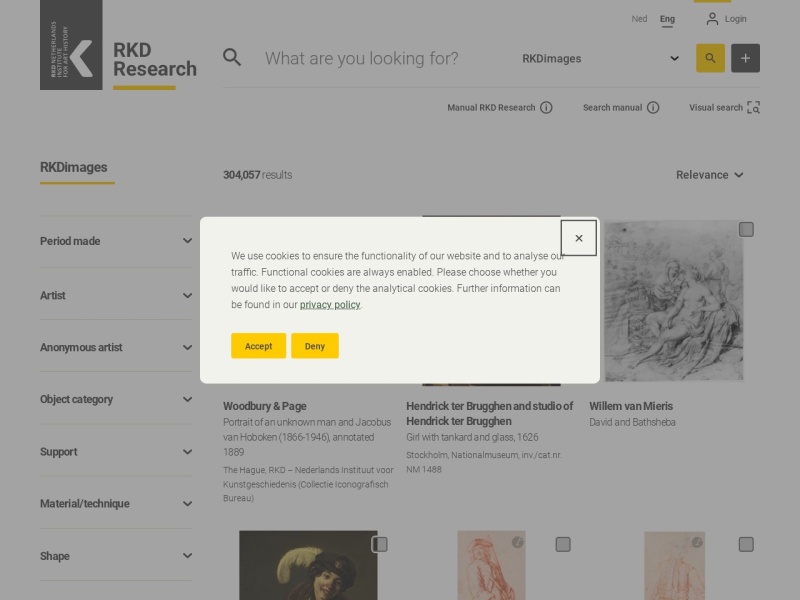Expand the Material/technique filter
This screenshot has height=600, width=800.
pyautogui.click(x=116, y=504)
